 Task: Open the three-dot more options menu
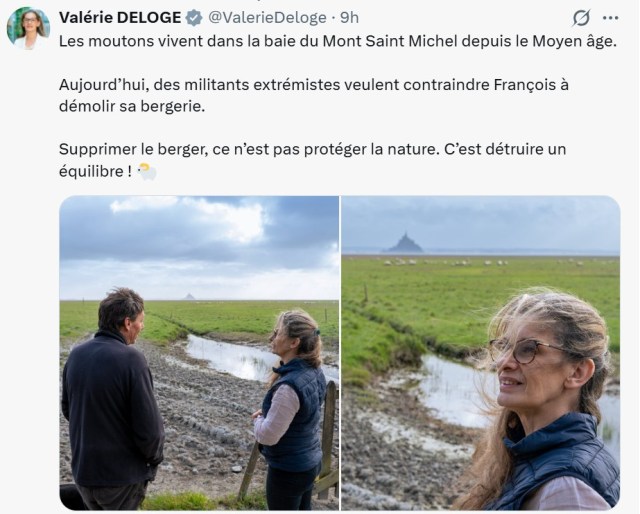coord(610,18)
